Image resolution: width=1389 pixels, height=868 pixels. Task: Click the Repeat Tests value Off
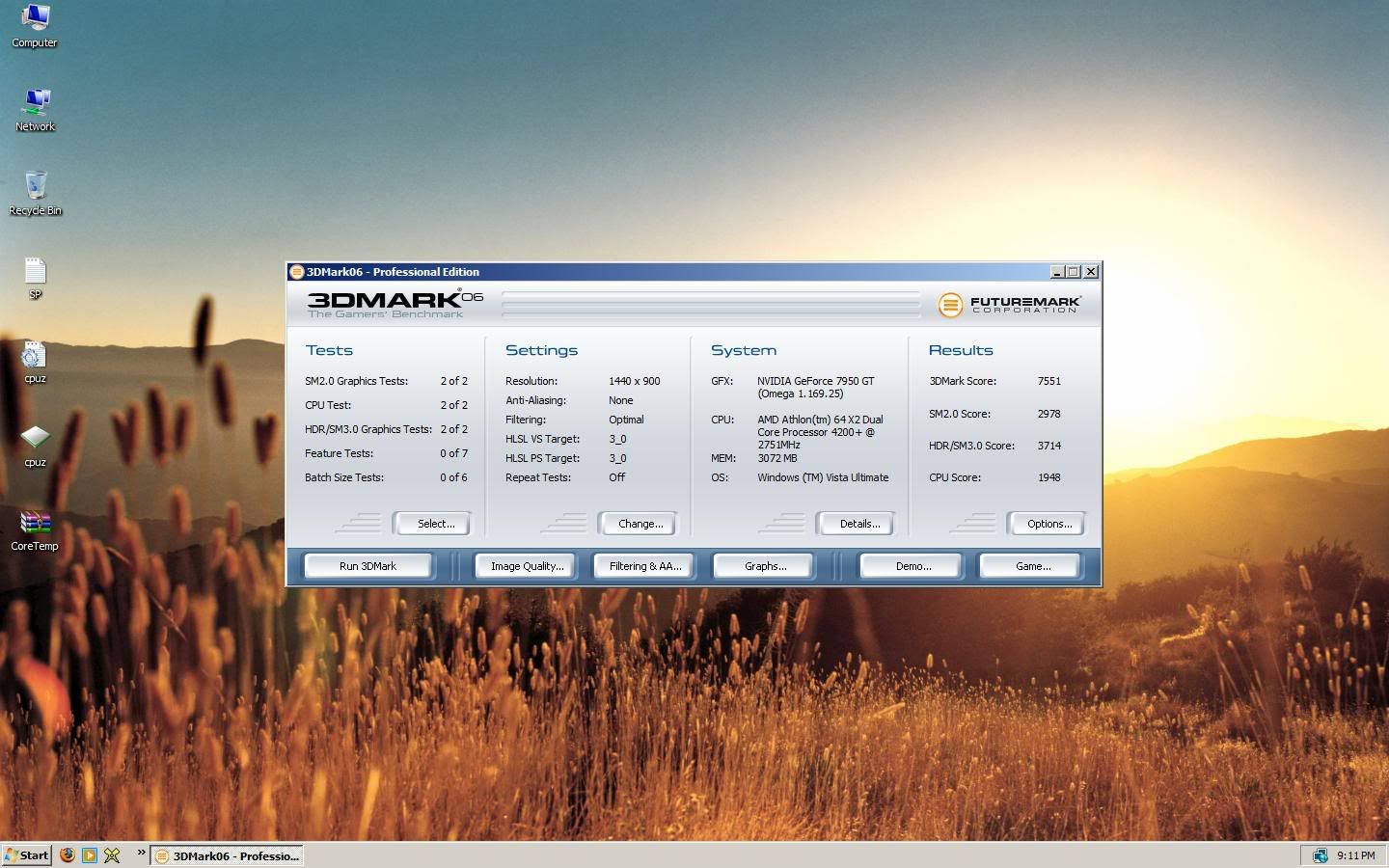616,477
